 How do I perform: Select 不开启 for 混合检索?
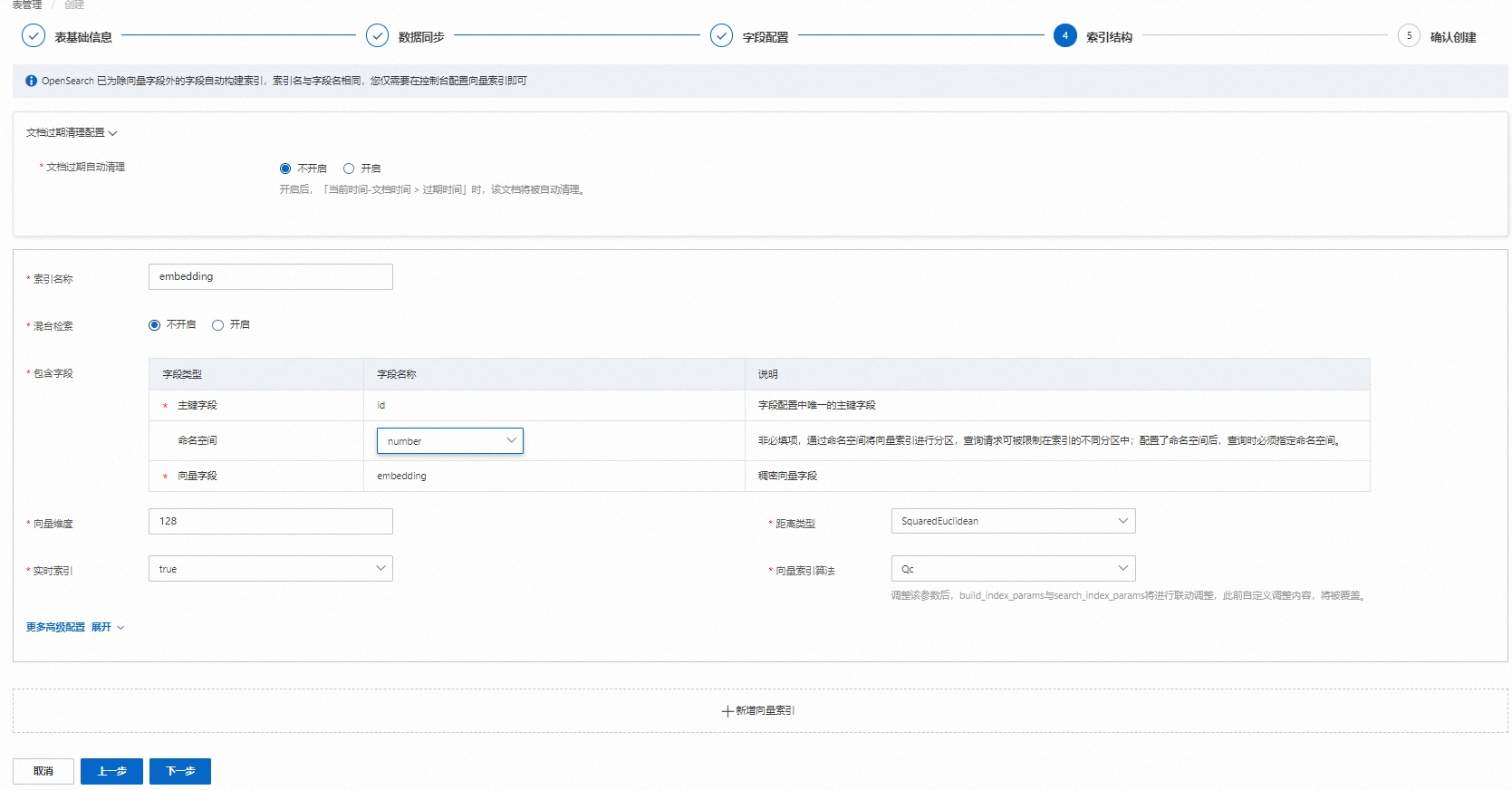pos(155,325)
